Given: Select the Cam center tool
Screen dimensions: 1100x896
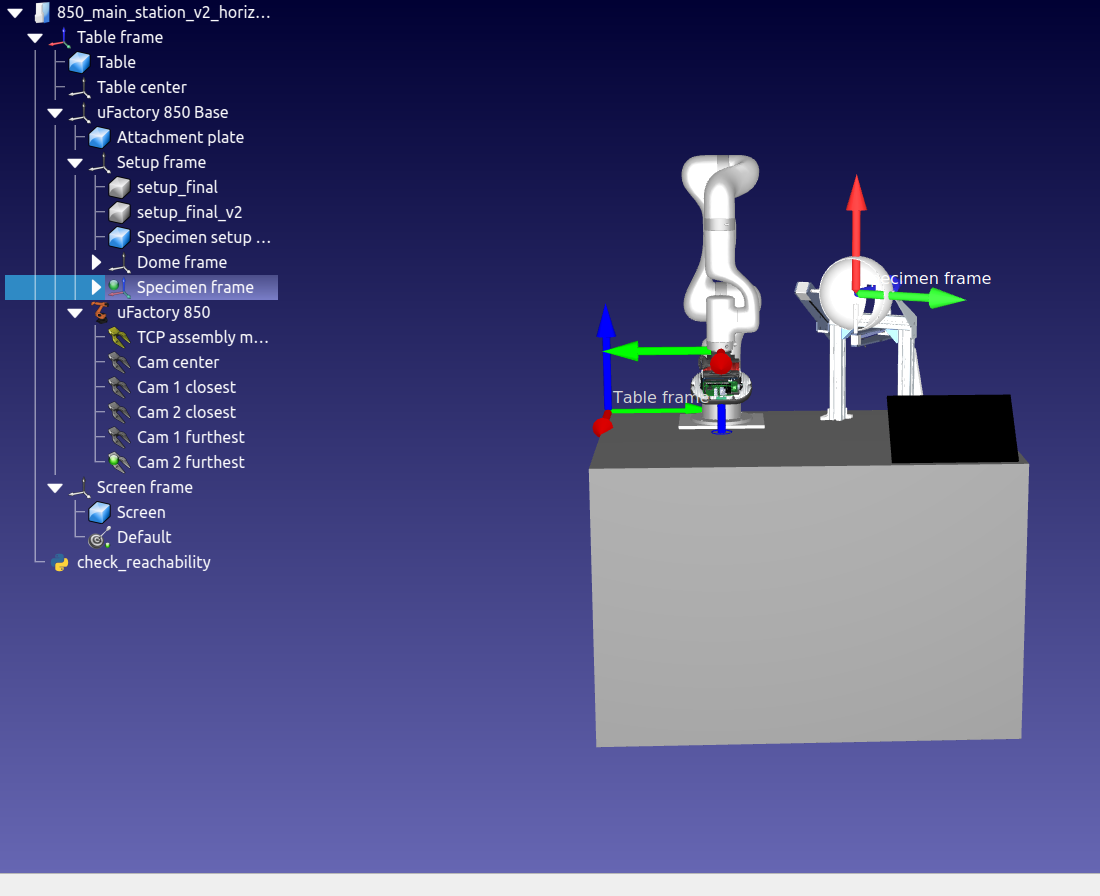Looking at the screenshot, I should point(178,363).
